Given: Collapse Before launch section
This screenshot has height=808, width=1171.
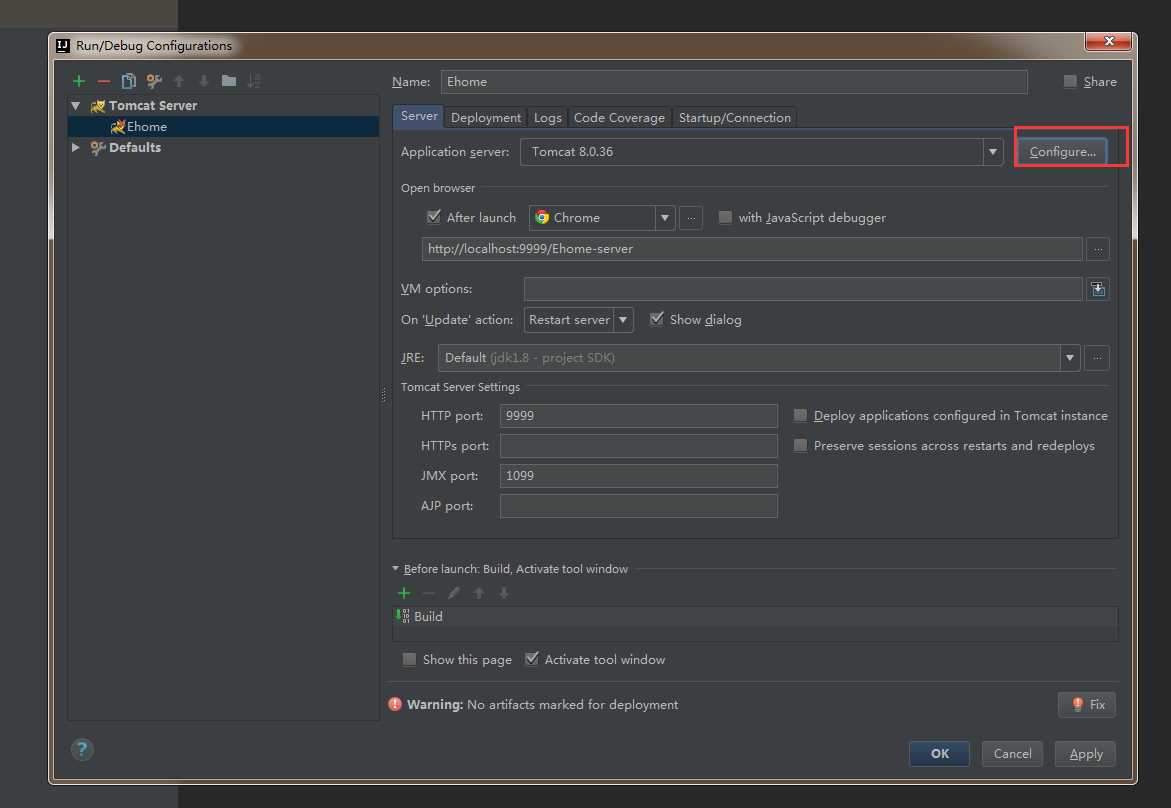Looking at the screenshot, I should (396, 569).
